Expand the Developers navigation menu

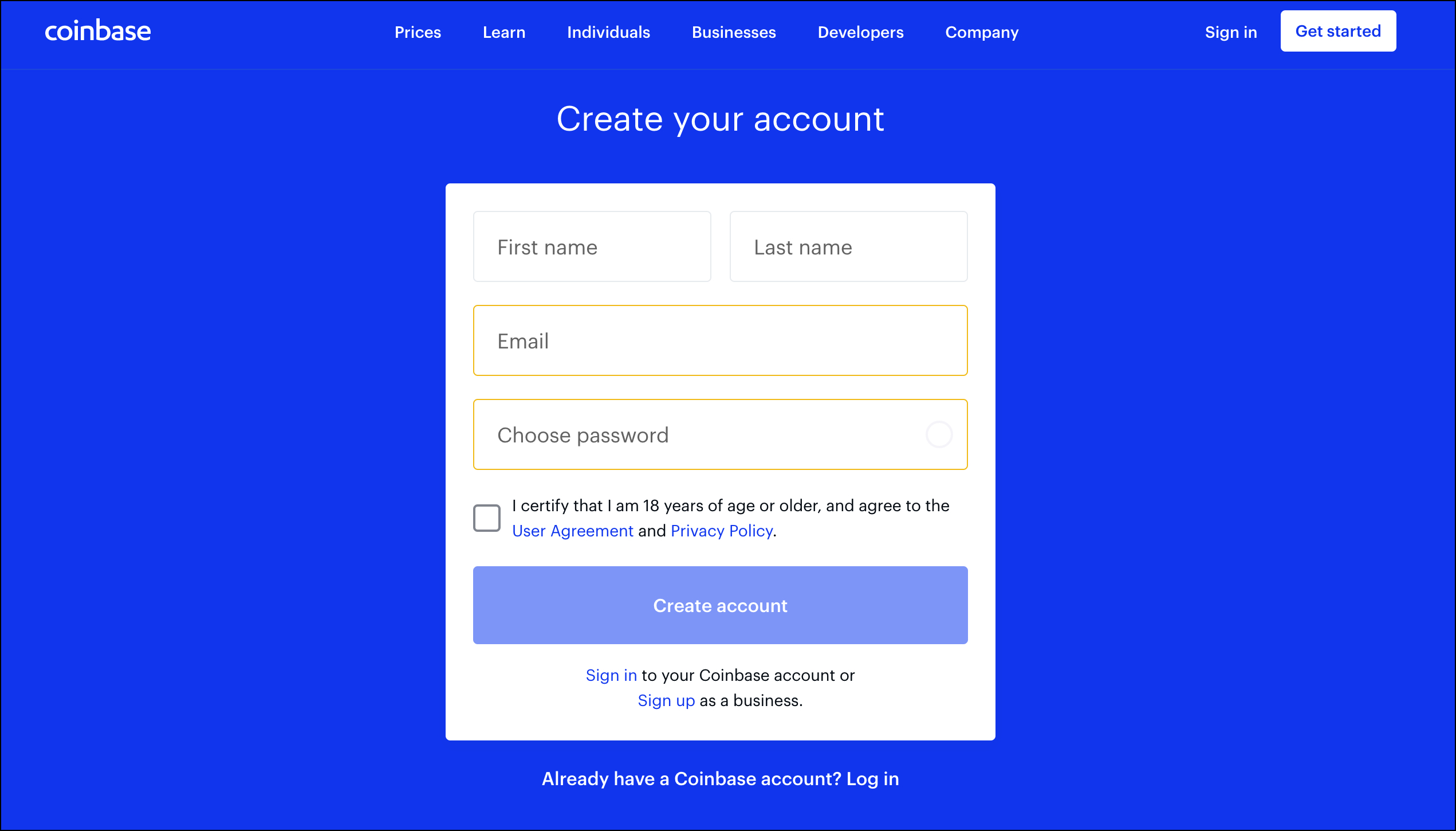[860, 32]
